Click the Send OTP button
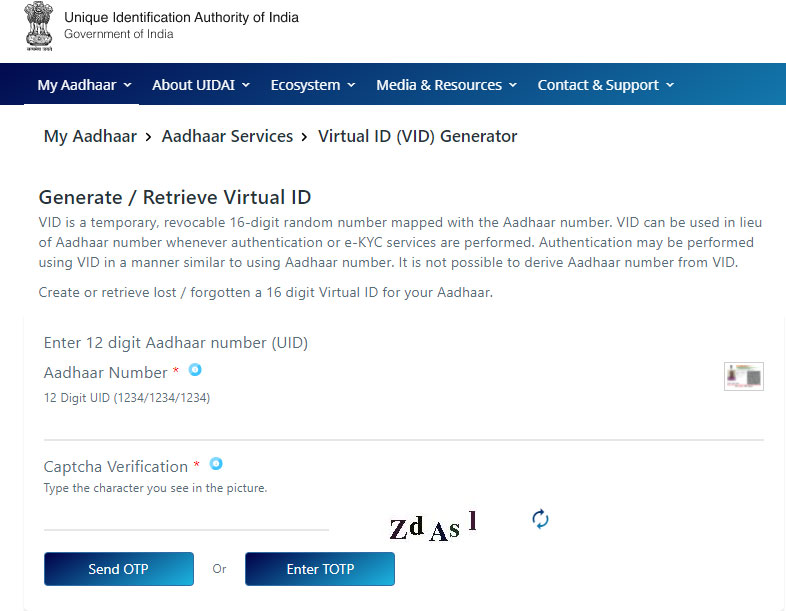Image resolution: width=786 pixels, height=611 pixels. point(119,569)
